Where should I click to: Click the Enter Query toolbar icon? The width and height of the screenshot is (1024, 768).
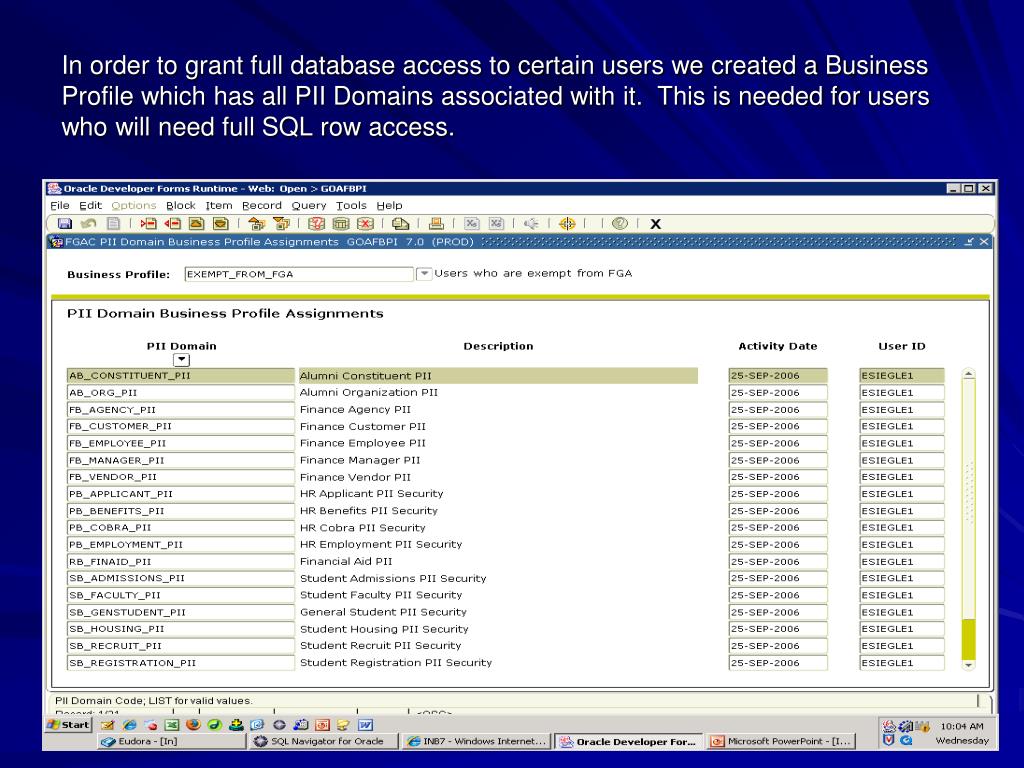pos(317,223)
